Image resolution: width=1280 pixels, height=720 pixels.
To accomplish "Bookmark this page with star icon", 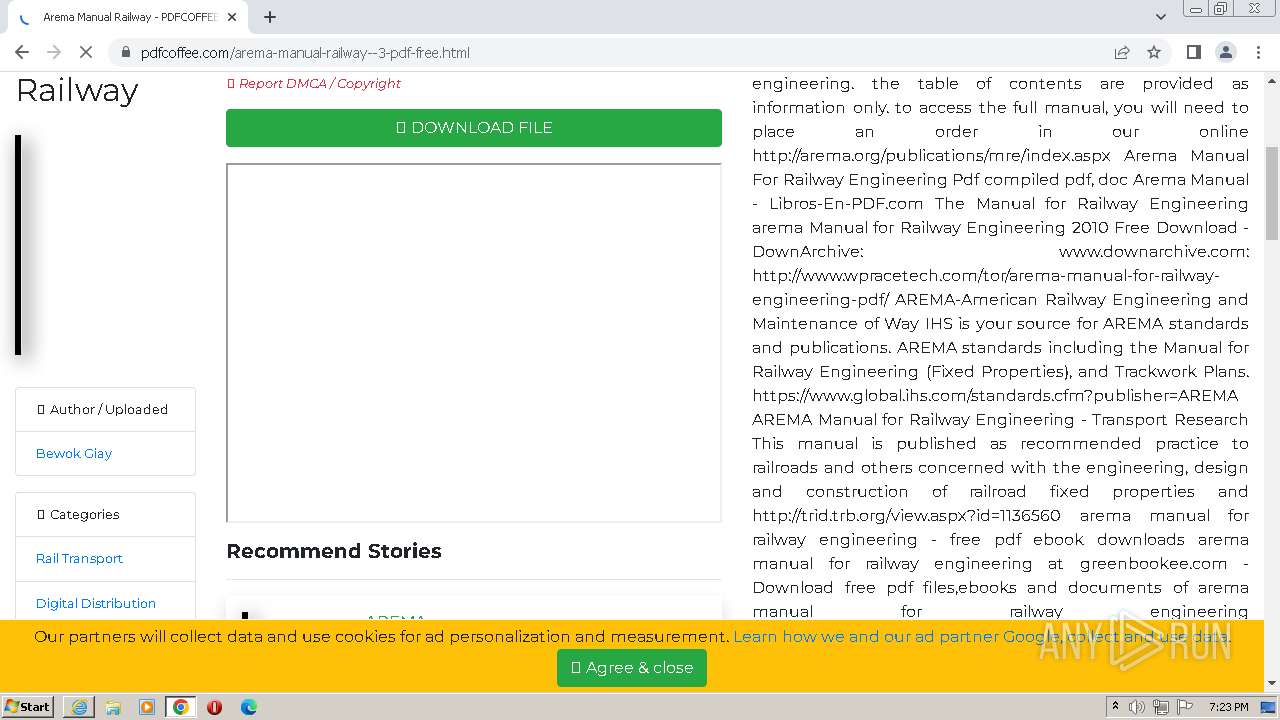I will [1154, 52].
